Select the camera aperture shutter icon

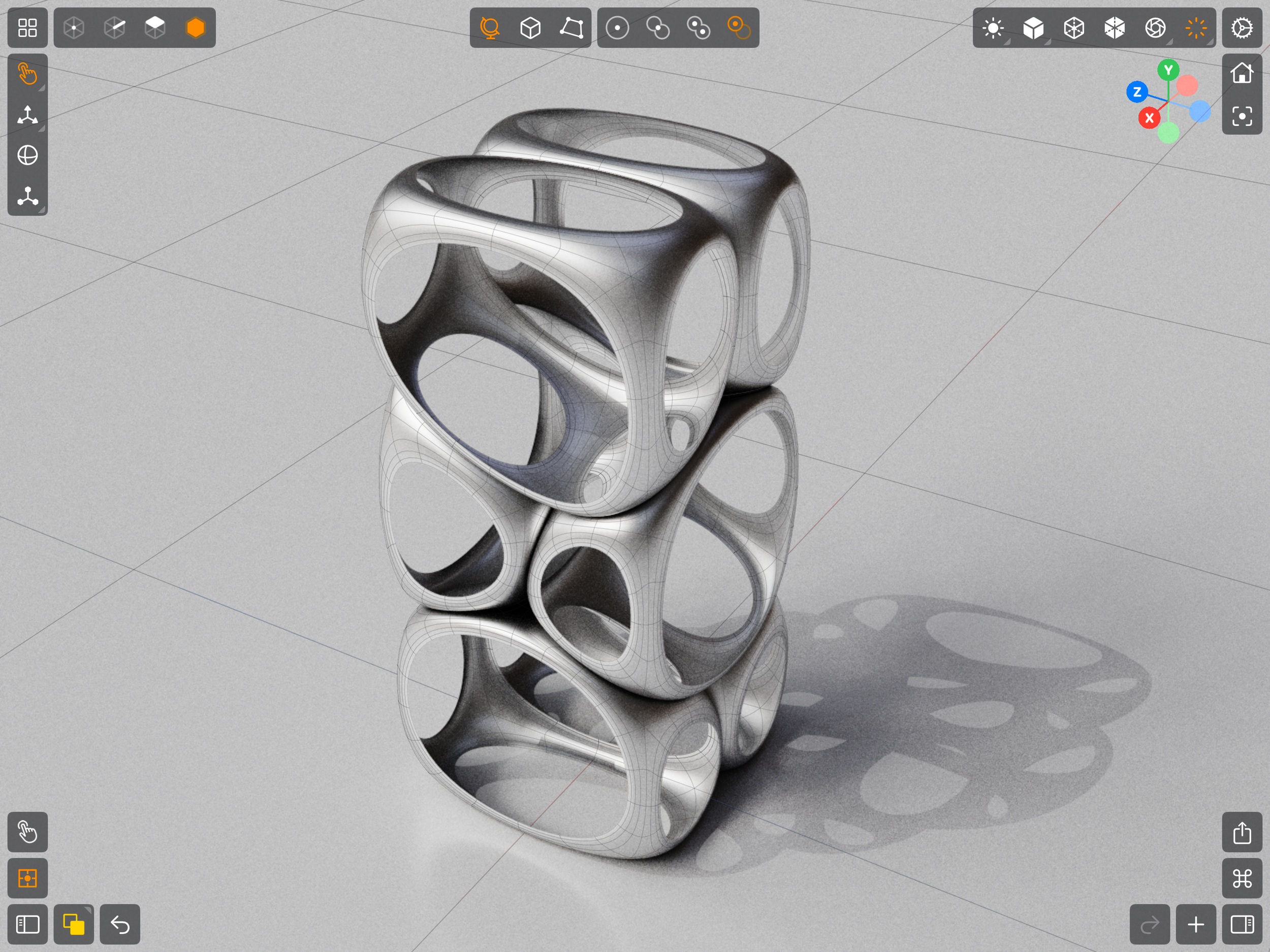(1155, 27)
